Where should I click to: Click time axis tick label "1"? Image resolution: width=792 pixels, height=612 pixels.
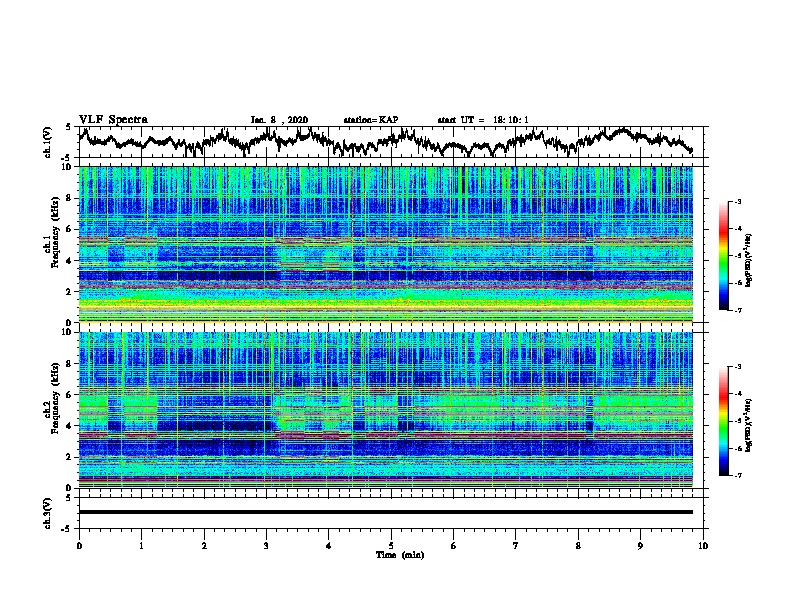[x=141, y=546]
